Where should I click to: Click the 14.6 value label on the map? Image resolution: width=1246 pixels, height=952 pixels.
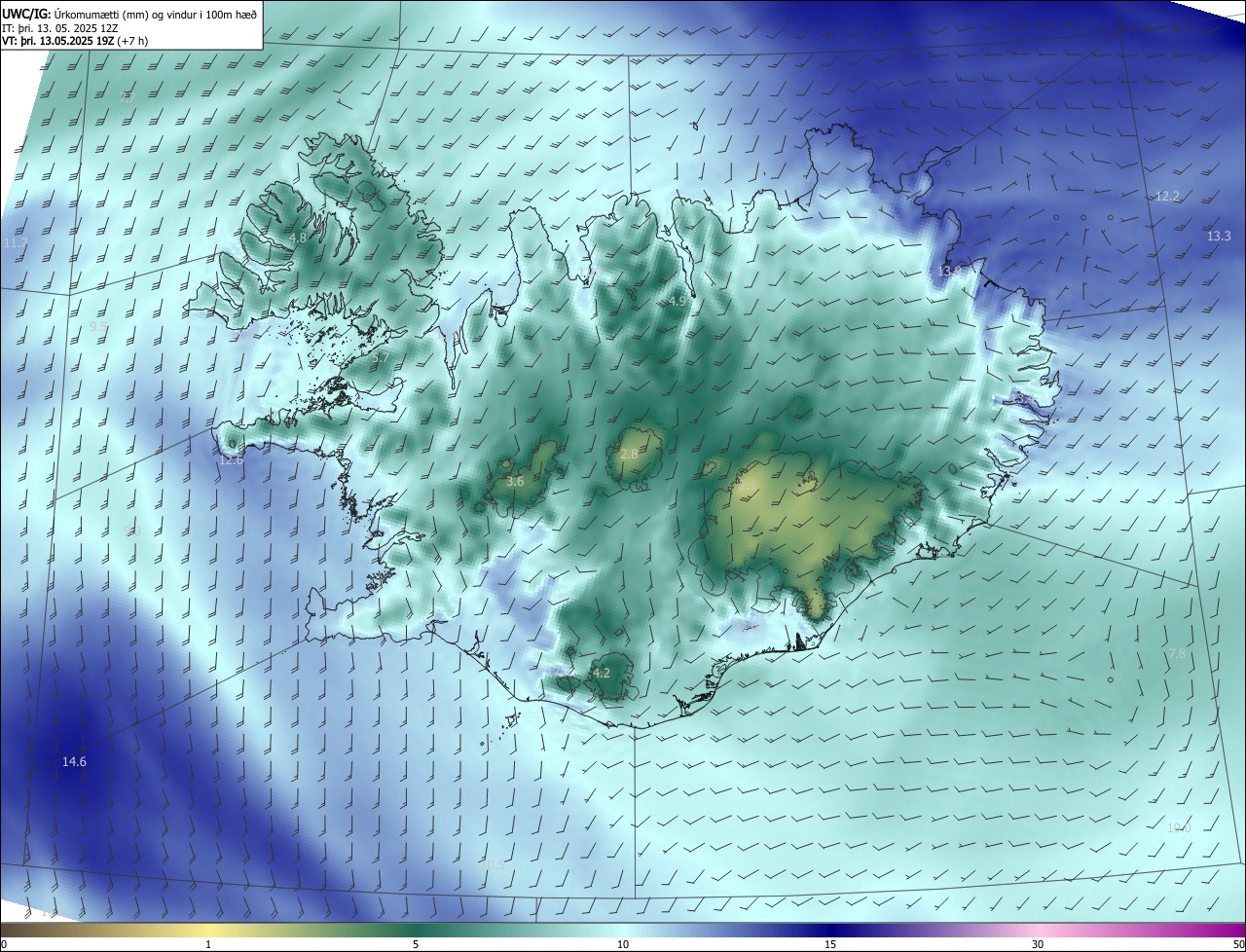click(x=74, y=762)
